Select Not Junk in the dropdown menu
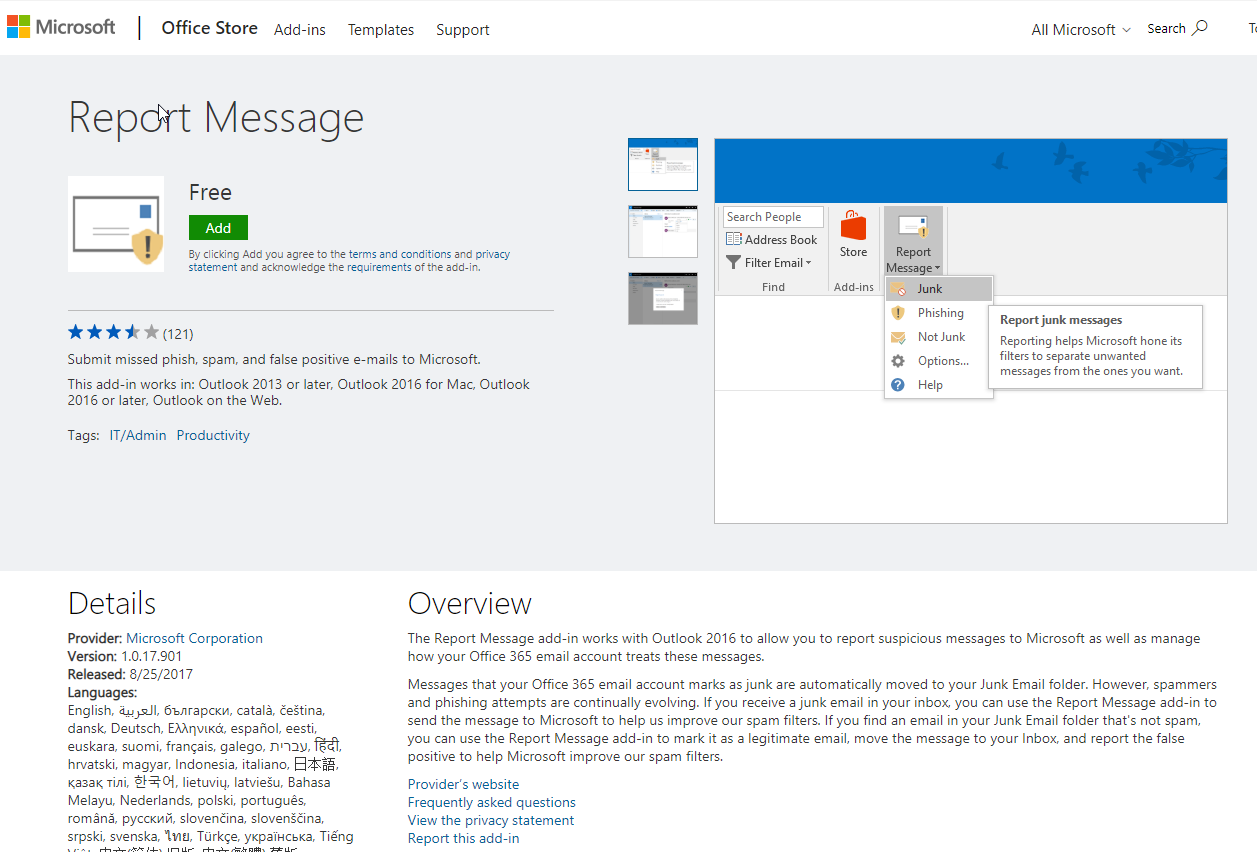The height and width of the screenshot is (852, 1257). (939, 337)
